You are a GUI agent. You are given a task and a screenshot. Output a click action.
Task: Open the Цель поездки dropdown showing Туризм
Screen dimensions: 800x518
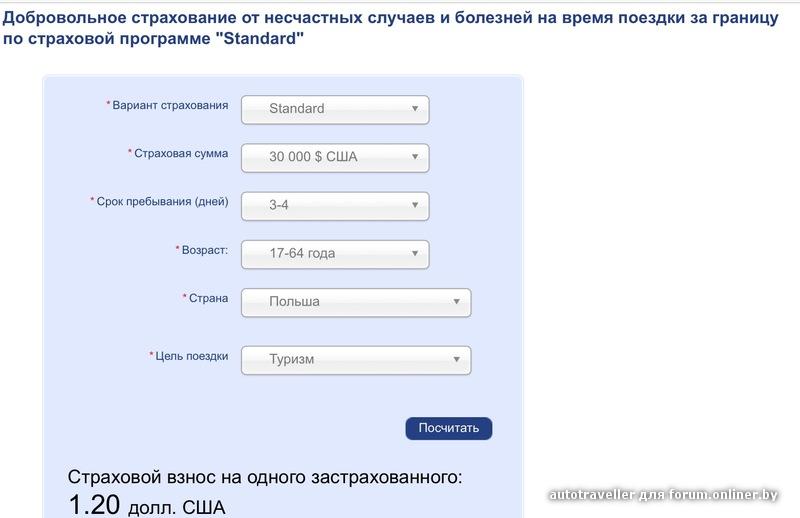(x=355, y=360)
